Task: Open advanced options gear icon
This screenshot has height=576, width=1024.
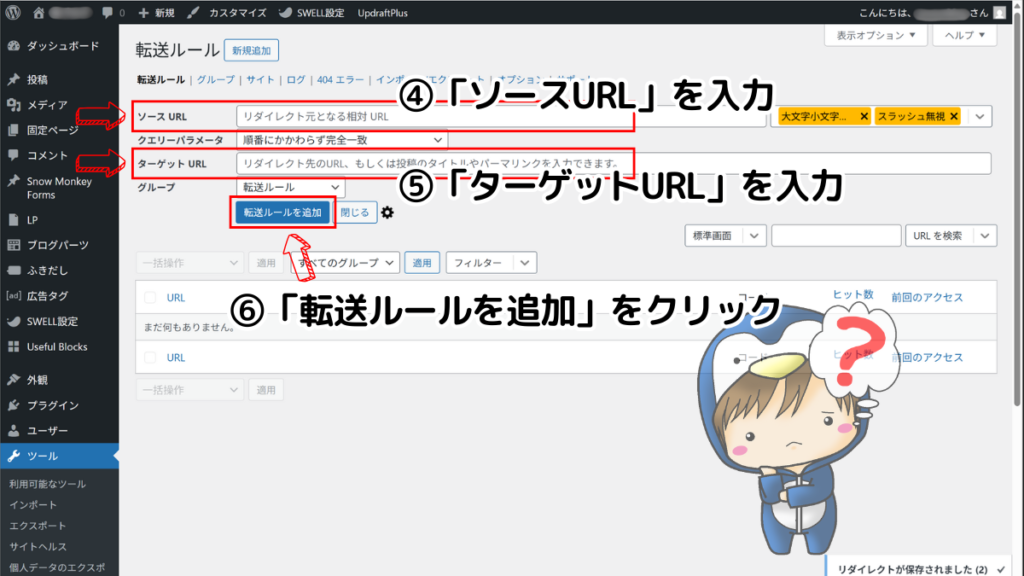Action: click(387, 212)
